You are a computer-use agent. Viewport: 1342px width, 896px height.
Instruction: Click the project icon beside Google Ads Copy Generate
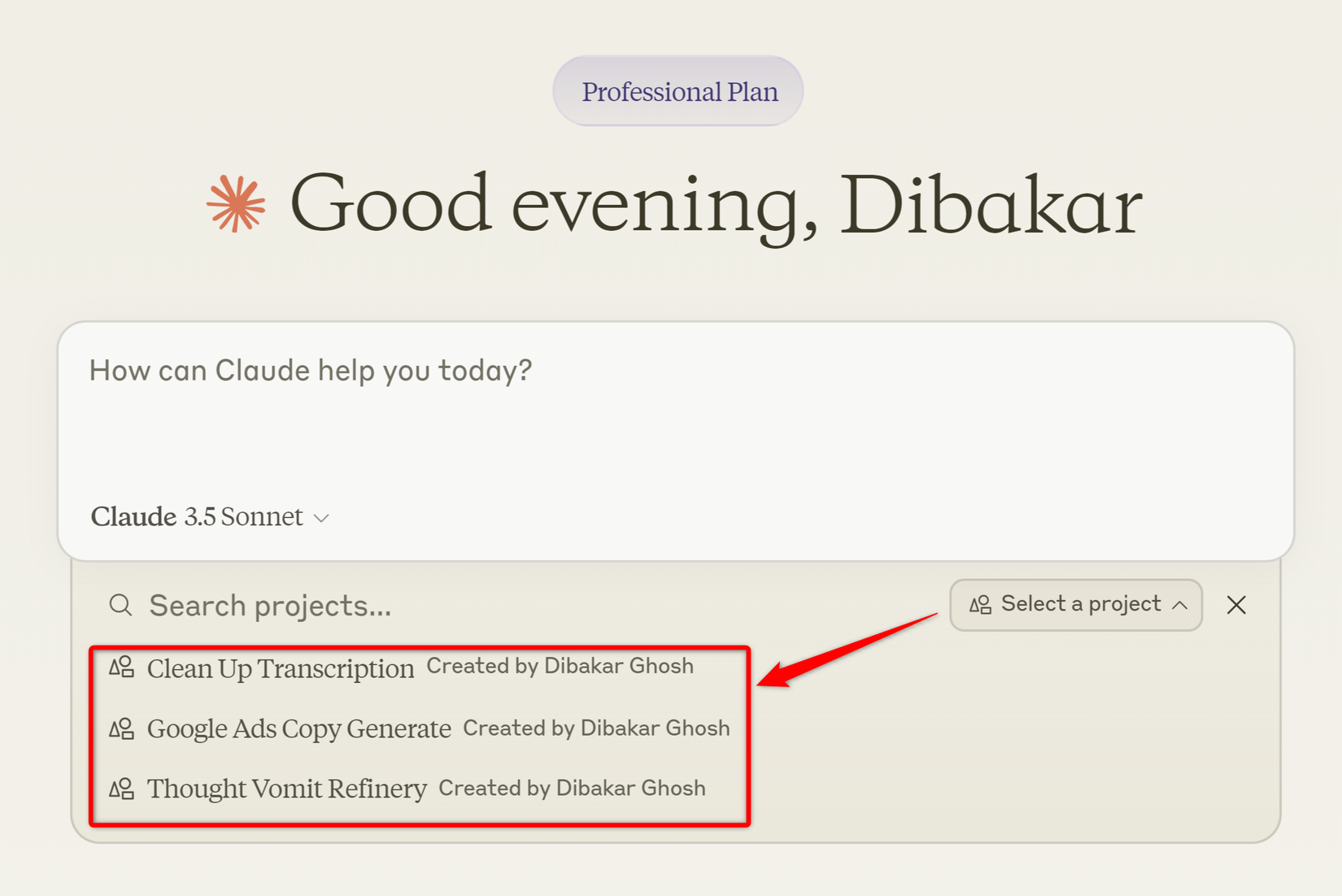click(120, 728)
